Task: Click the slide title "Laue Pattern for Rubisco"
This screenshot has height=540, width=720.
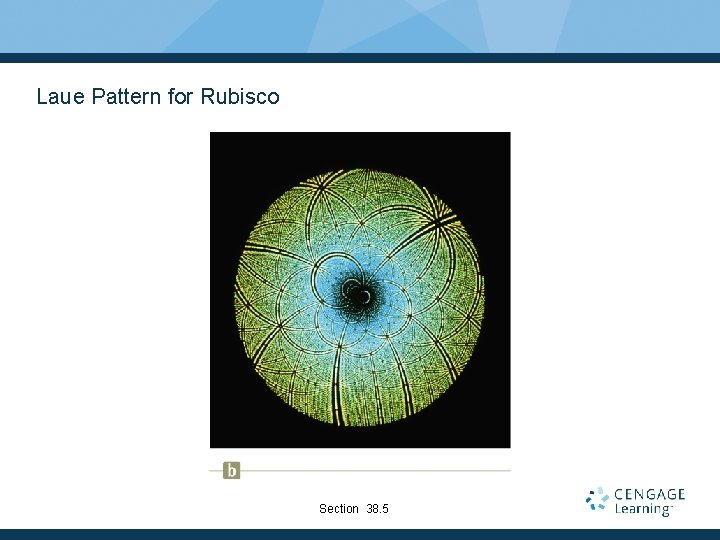Action: click(x=158, y=96)
